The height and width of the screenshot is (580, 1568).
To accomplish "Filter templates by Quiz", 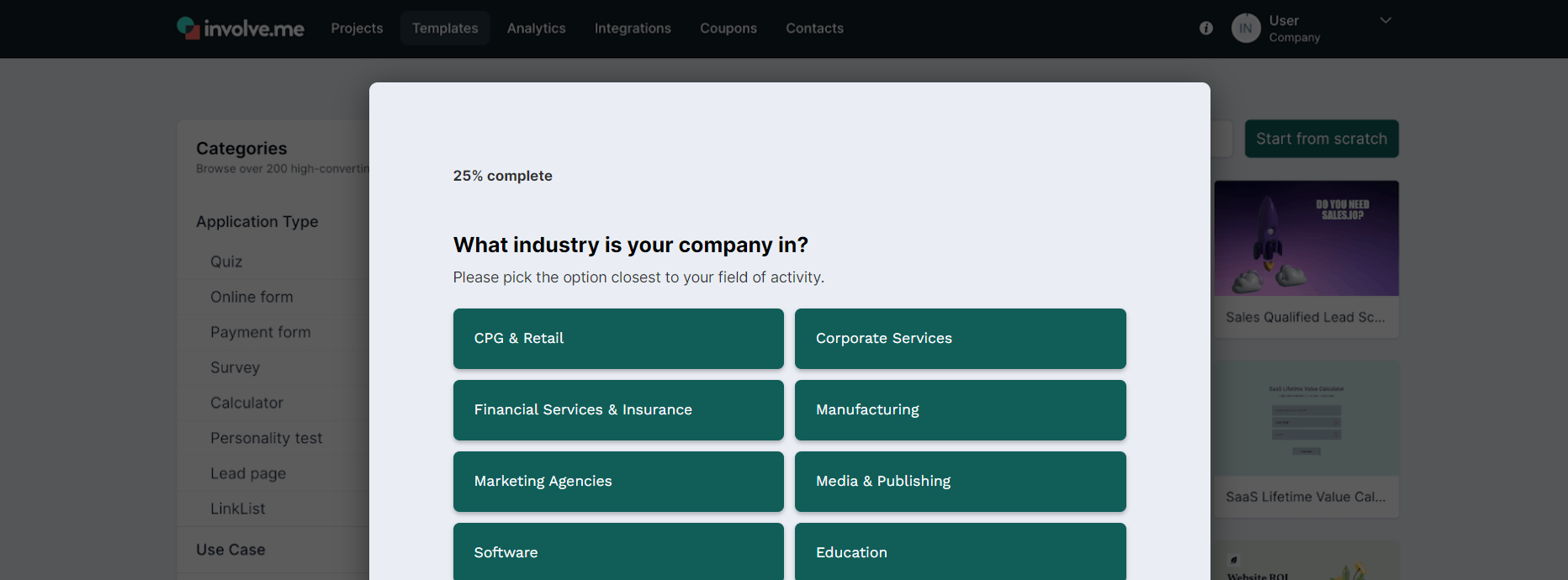I will tap(226, 261).
